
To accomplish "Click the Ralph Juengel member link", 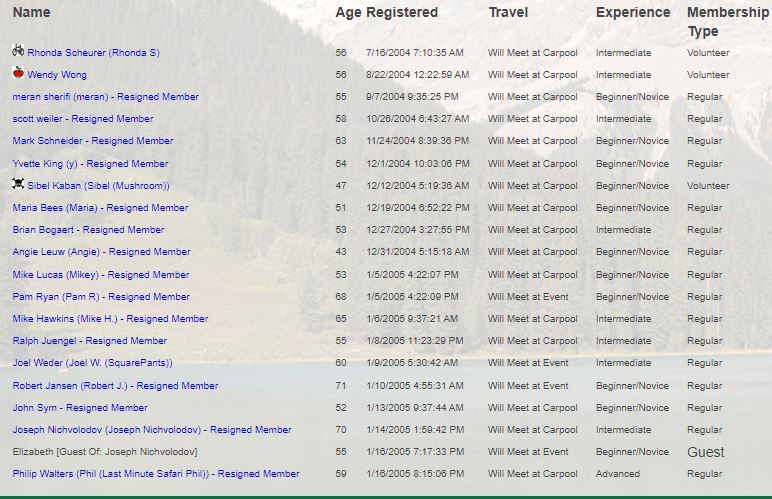I will tap(90, 341).
